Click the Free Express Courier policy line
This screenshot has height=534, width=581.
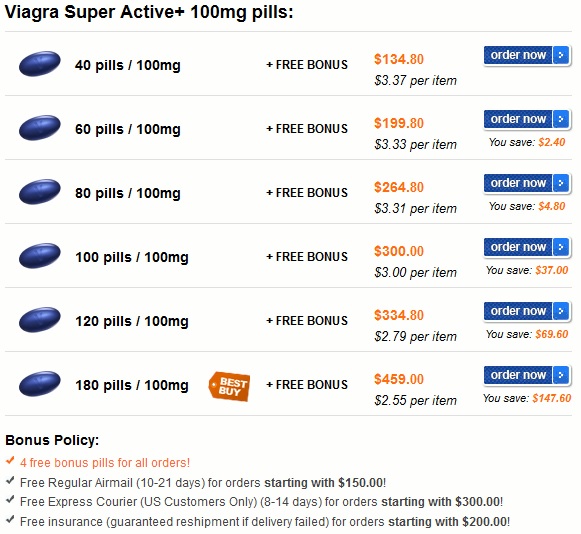[261, 502]
